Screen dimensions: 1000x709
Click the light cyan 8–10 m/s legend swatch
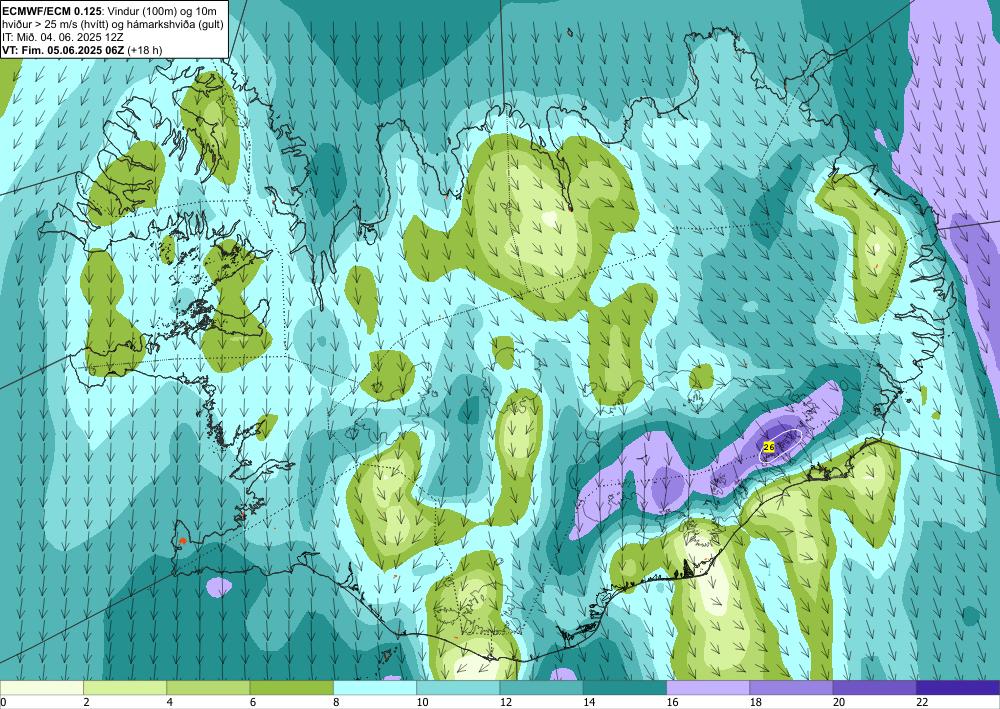375,687
